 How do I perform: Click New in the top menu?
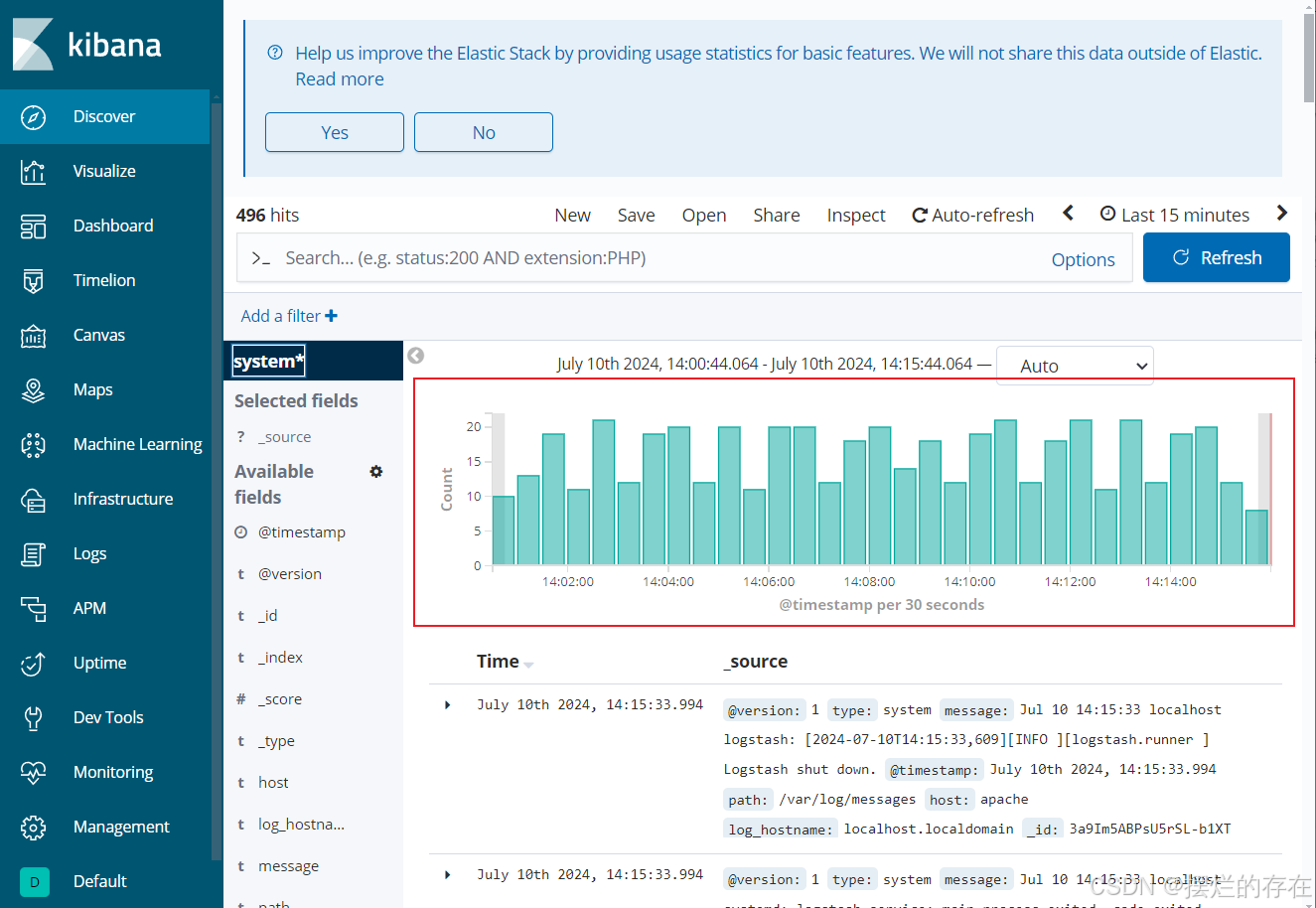573,216
